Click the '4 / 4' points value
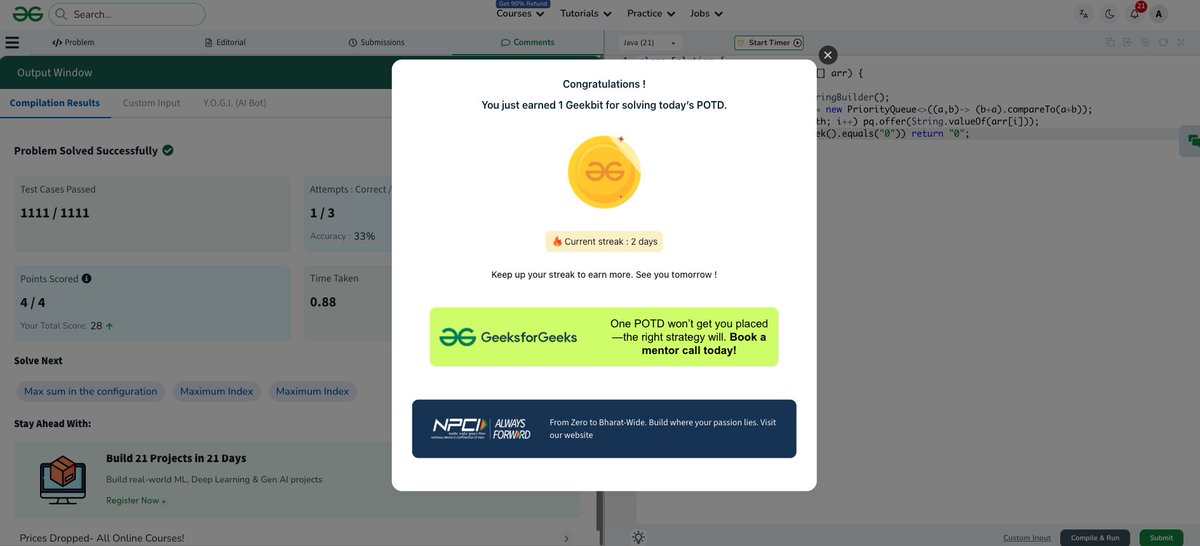The height and width of the screenshot is (546, 1200). click(x=33, y=302)
